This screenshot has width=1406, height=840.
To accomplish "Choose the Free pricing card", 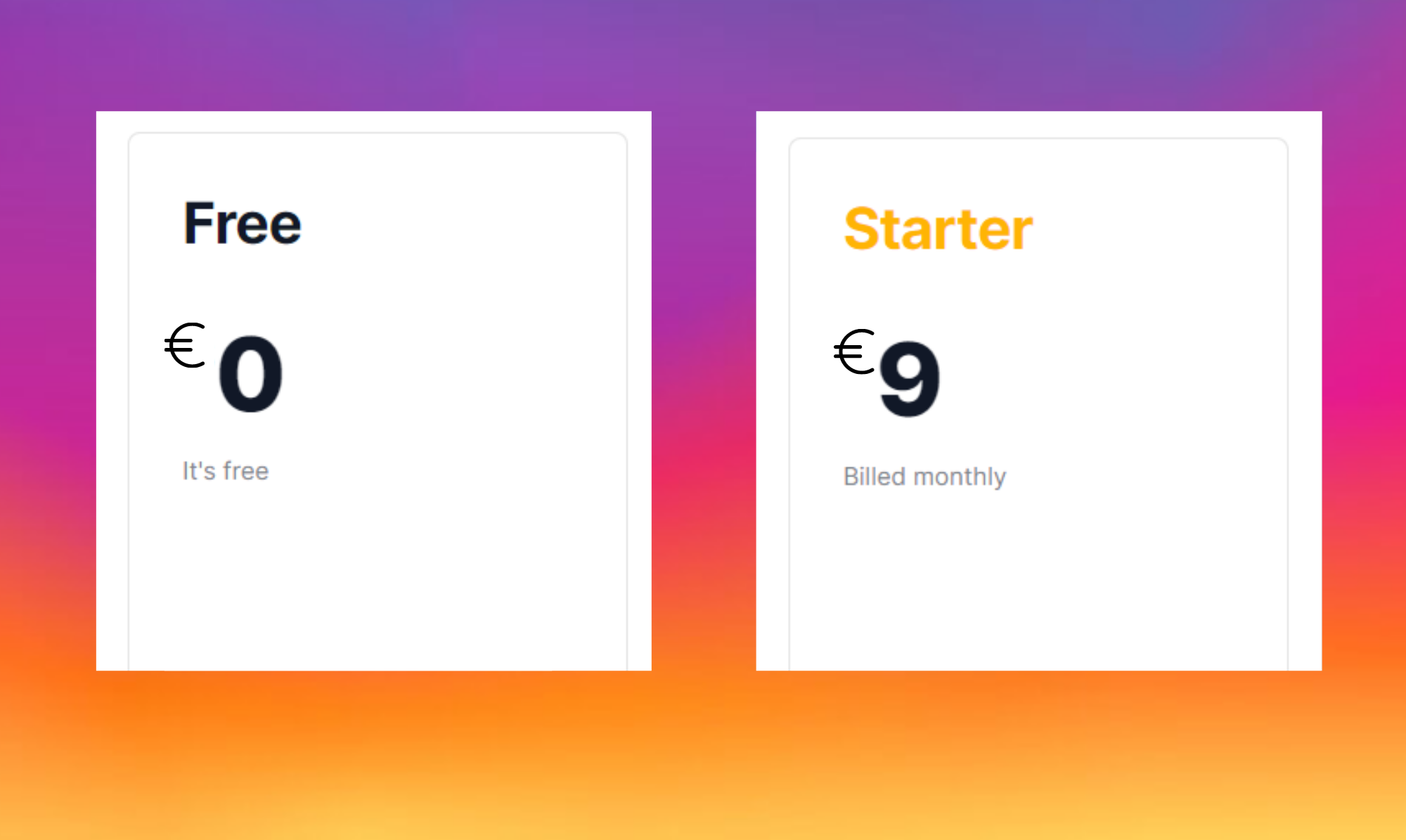I will (378, 401).
